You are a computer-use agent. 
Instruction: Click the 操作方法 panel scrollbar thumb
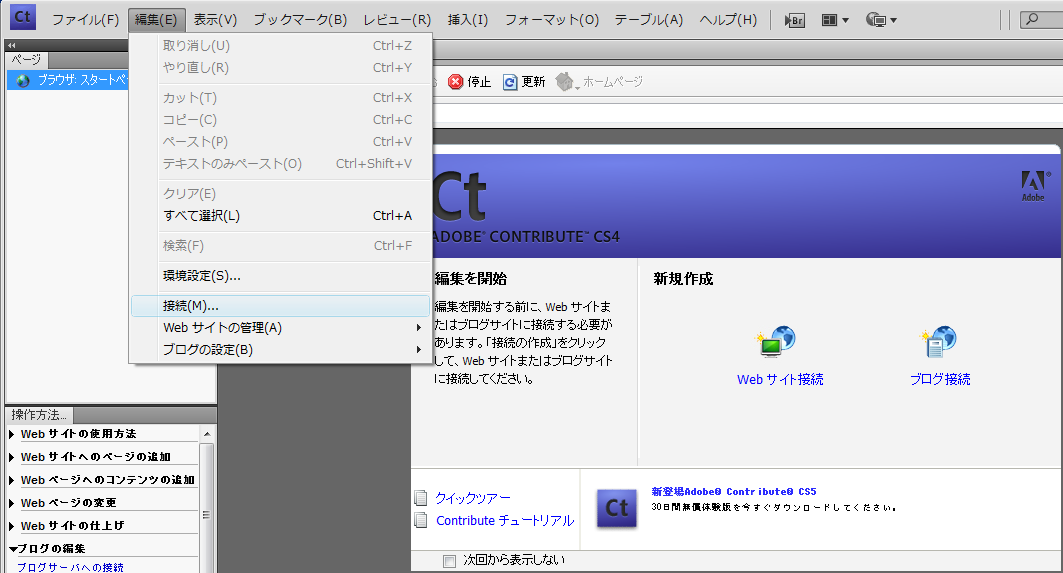207,514
